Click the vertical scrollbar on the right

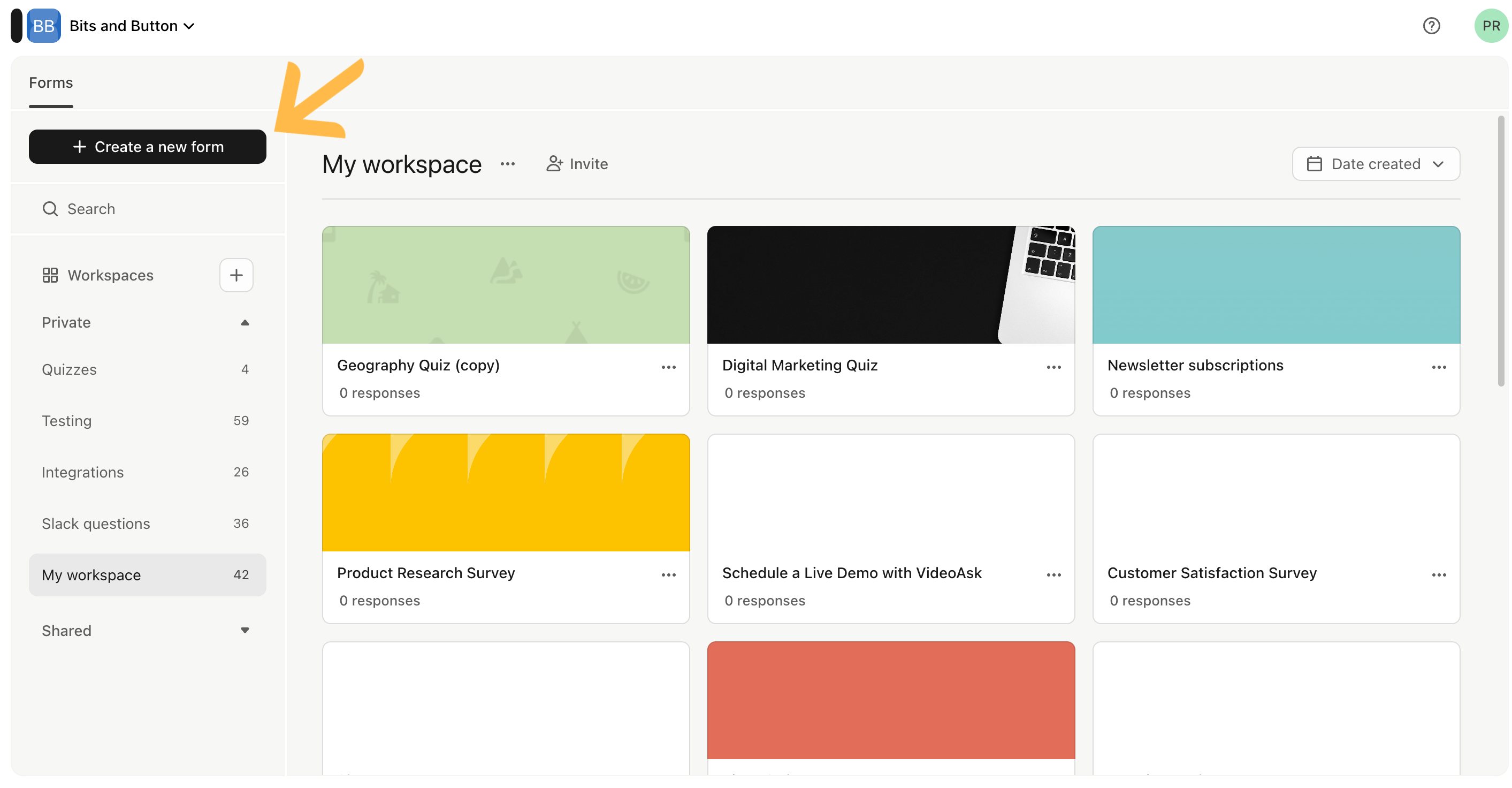click(x=1501, y=251)
